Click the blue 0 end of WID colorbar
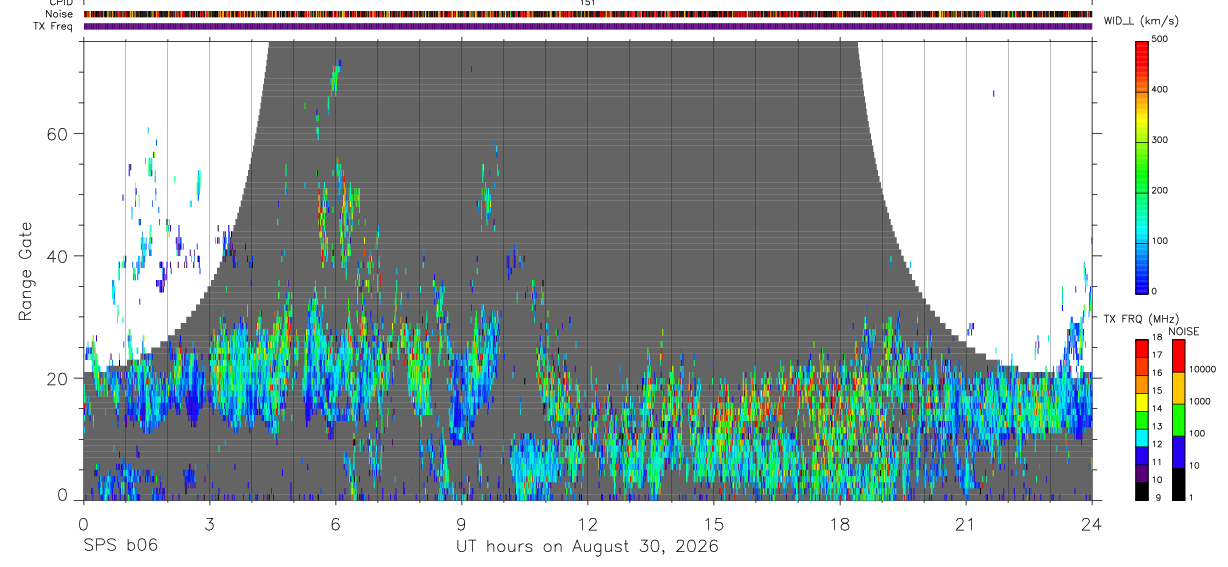 [1142, 288]
